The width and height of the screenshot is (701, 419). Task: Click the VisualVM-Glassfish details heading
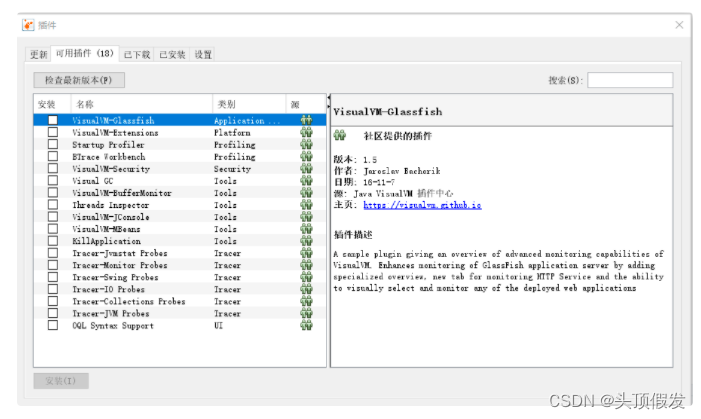(388, 112)
